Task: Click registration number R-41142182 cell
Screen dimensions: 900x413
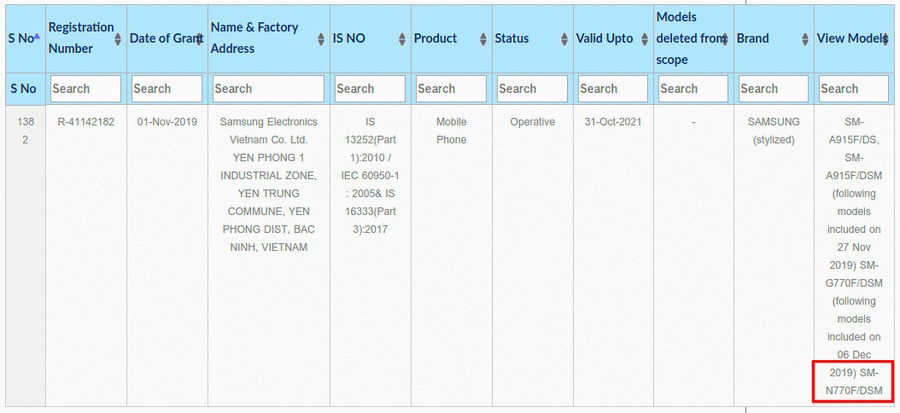Action: coord(85,122)
